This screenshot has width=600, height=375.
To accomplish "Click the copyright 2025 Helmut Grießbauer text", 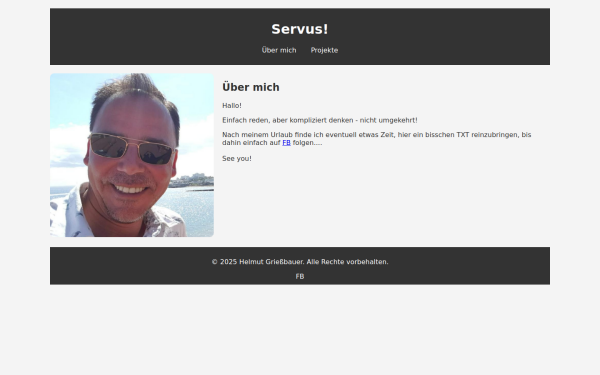I will click(300, 262).
